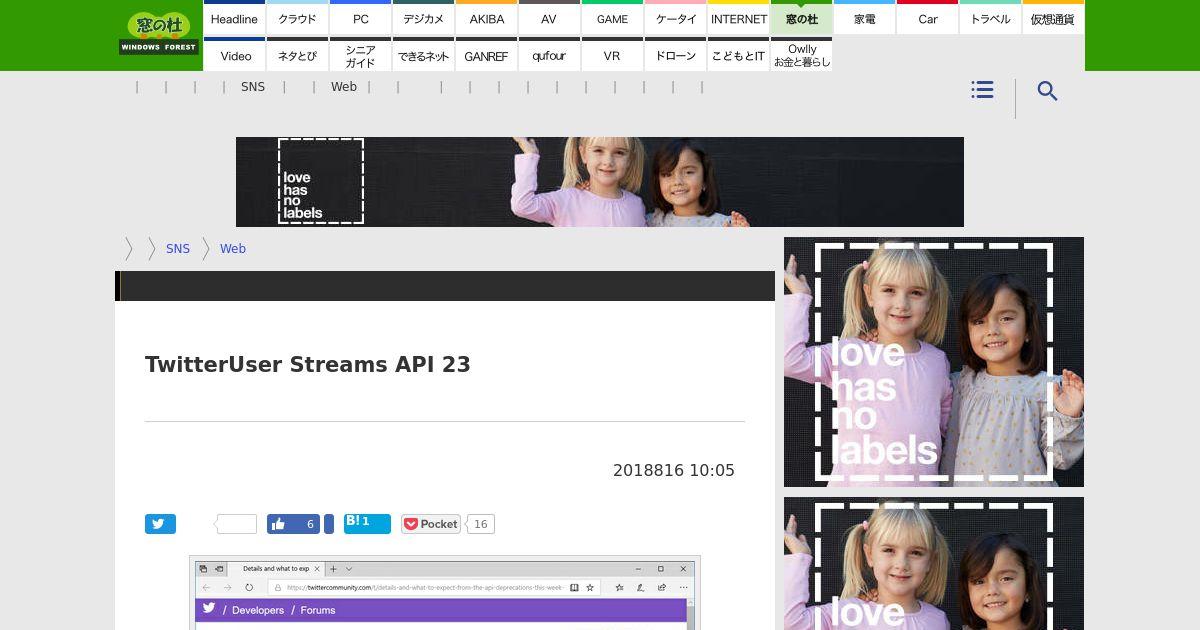This screenshot has height=630, width=1200.
Task: Open the hamburger list menu icon
Action: point(982,90)
